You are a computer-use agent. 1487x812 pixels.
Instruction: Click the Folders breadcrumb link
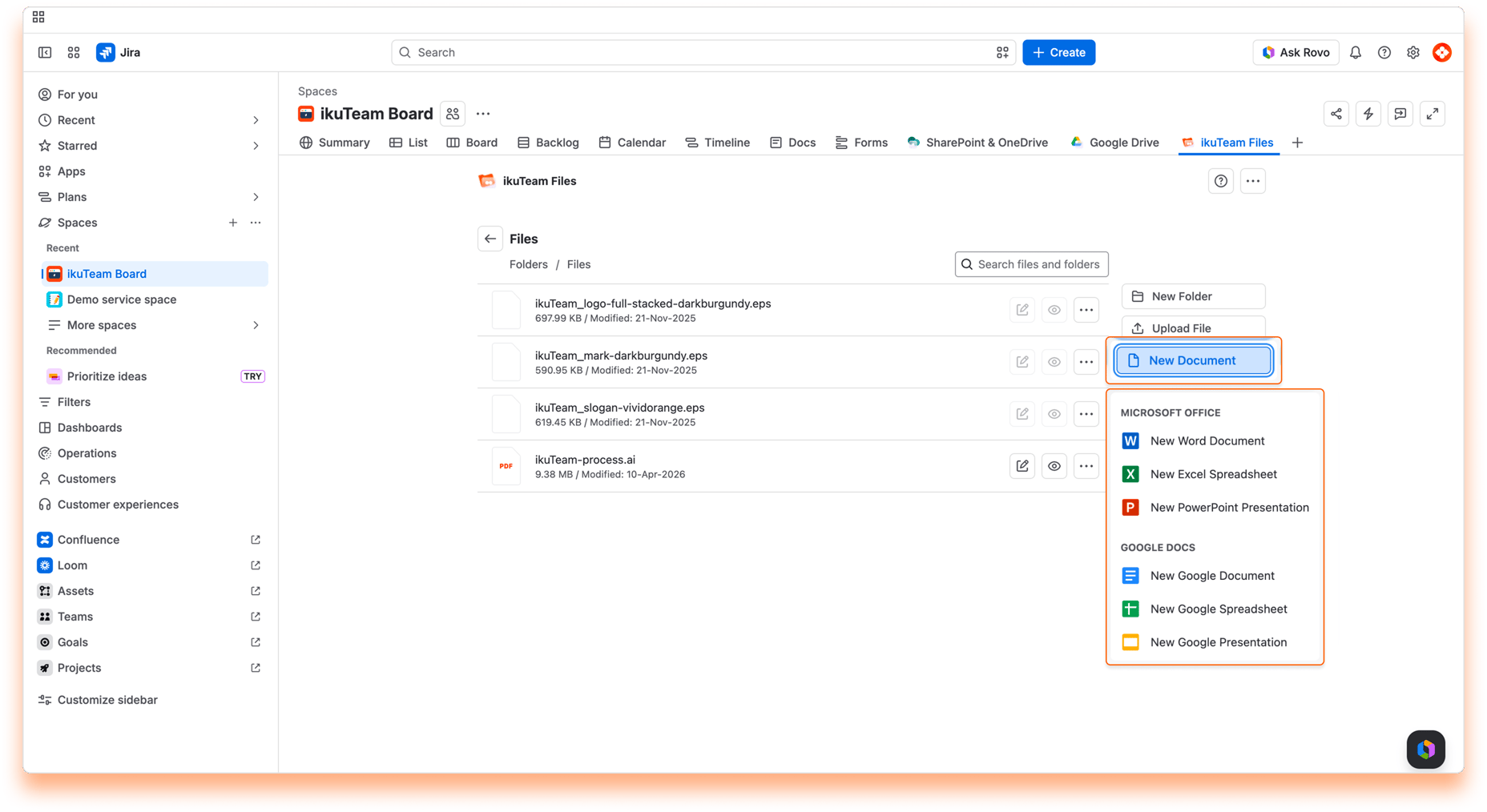529,264
